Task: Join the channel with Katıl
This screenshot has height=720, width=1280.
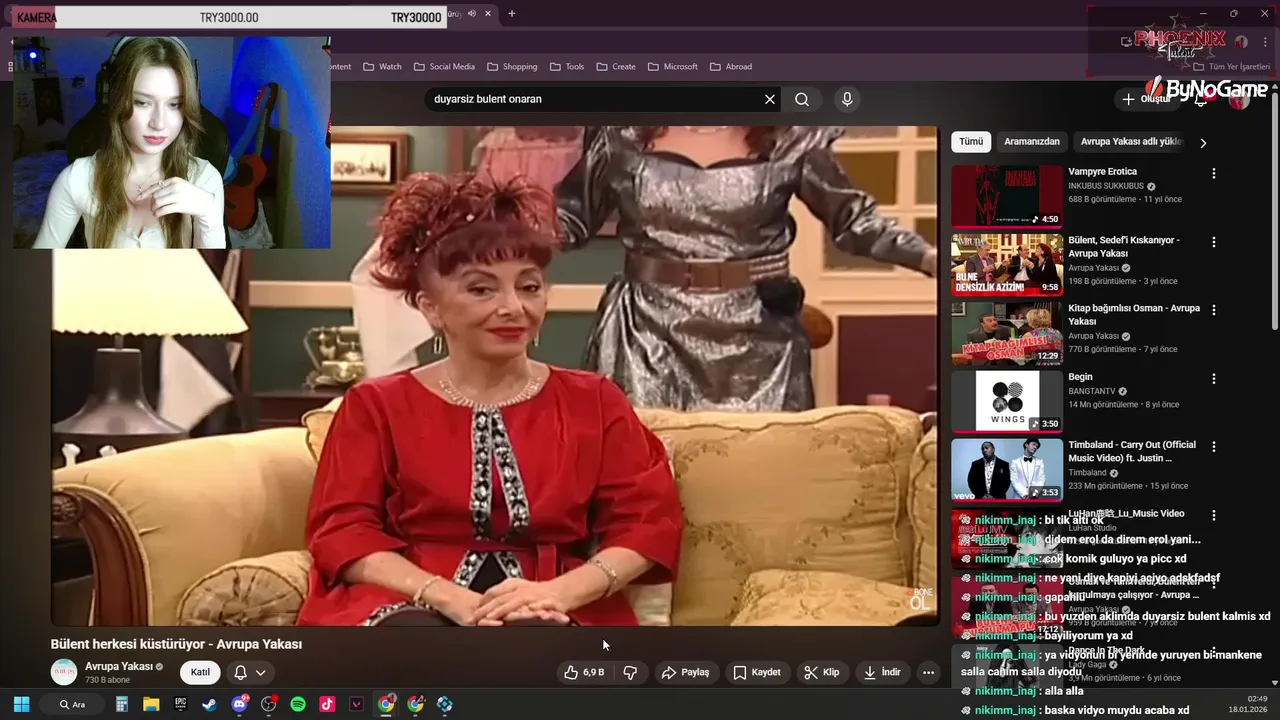Action: click(200, 672)
